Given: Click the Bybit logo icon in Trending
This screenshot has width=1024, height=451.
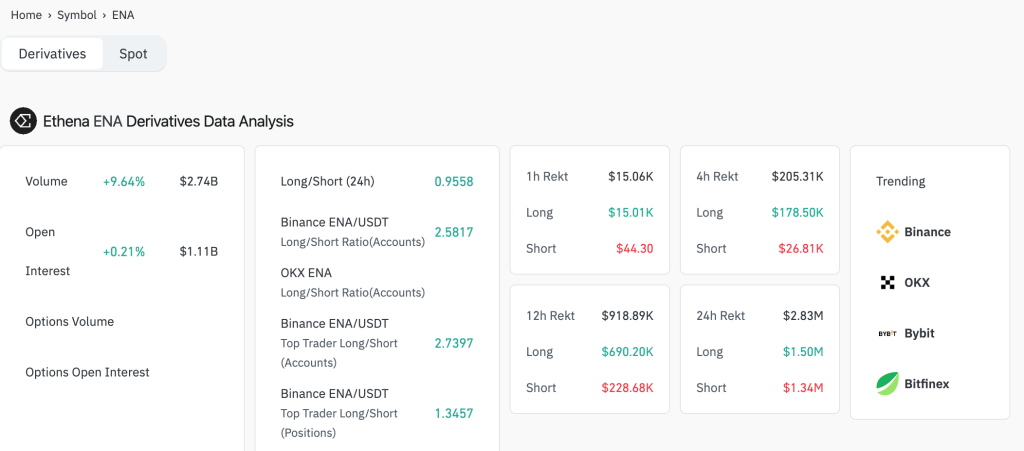Looking at the screenshot, I should tap(887, 333).
